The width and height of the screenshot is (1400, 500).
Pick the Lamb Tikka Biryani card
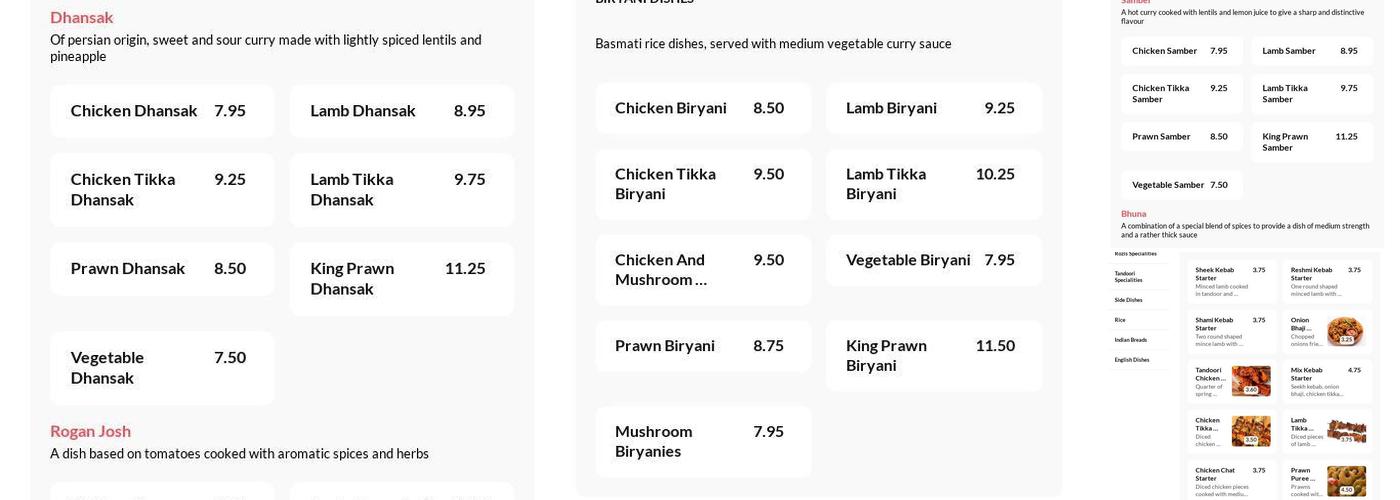[x=933, y=184]
